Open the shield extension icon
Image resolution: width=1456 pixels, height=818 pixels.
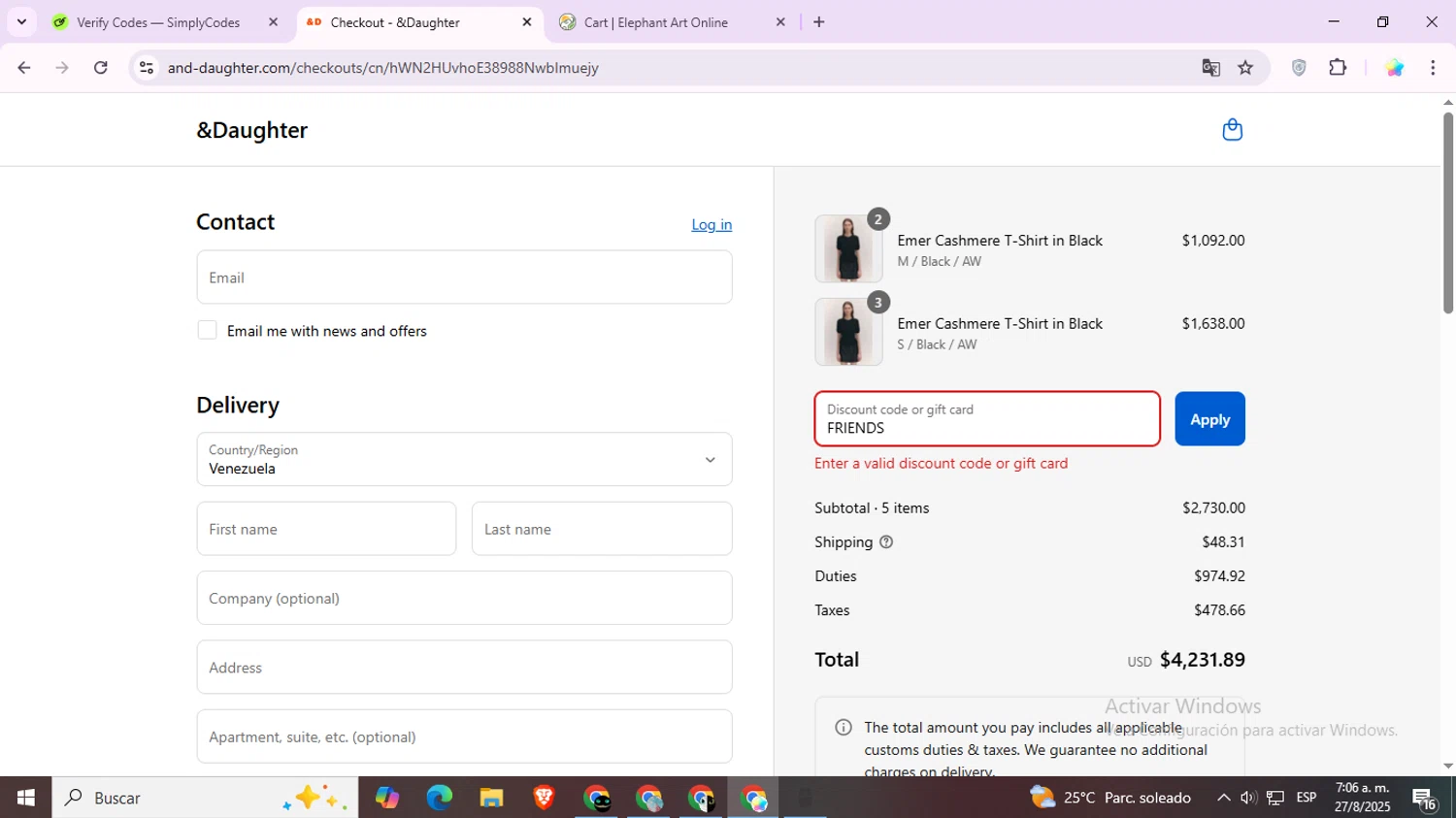[1299, 67]
